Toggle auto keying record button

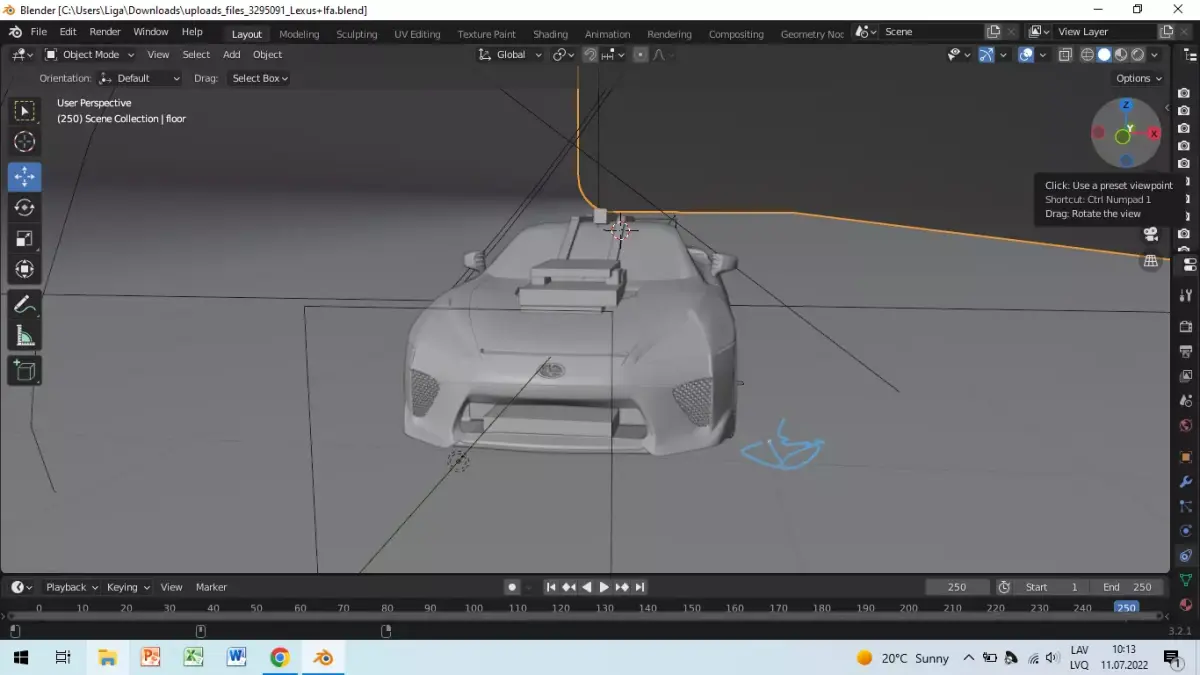coord(512,587)
